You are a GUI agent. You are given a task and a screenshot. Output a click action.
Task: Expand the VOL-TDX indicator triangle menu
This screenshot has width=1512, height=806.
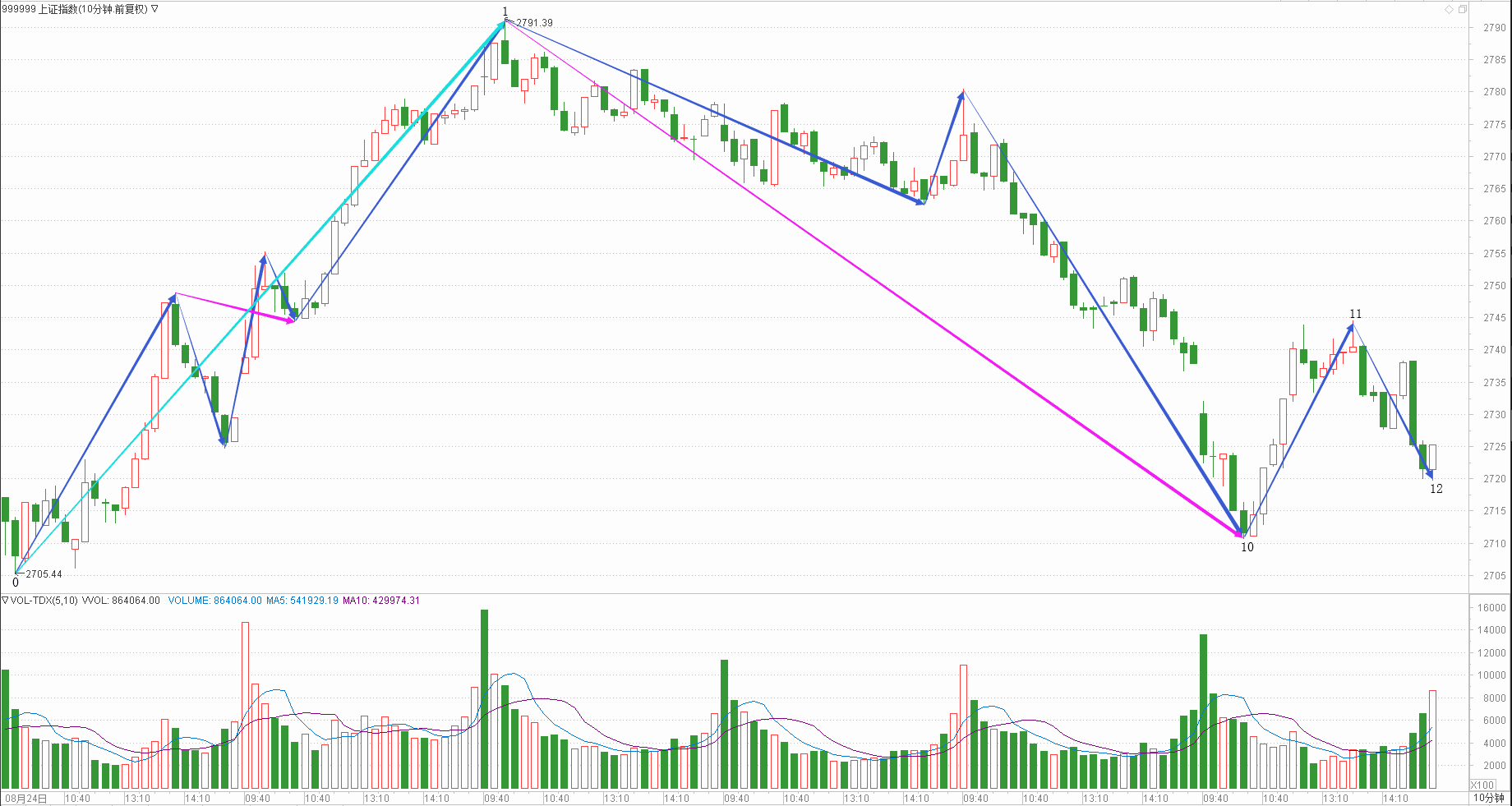pyautogui.click(x=5, y=601)
